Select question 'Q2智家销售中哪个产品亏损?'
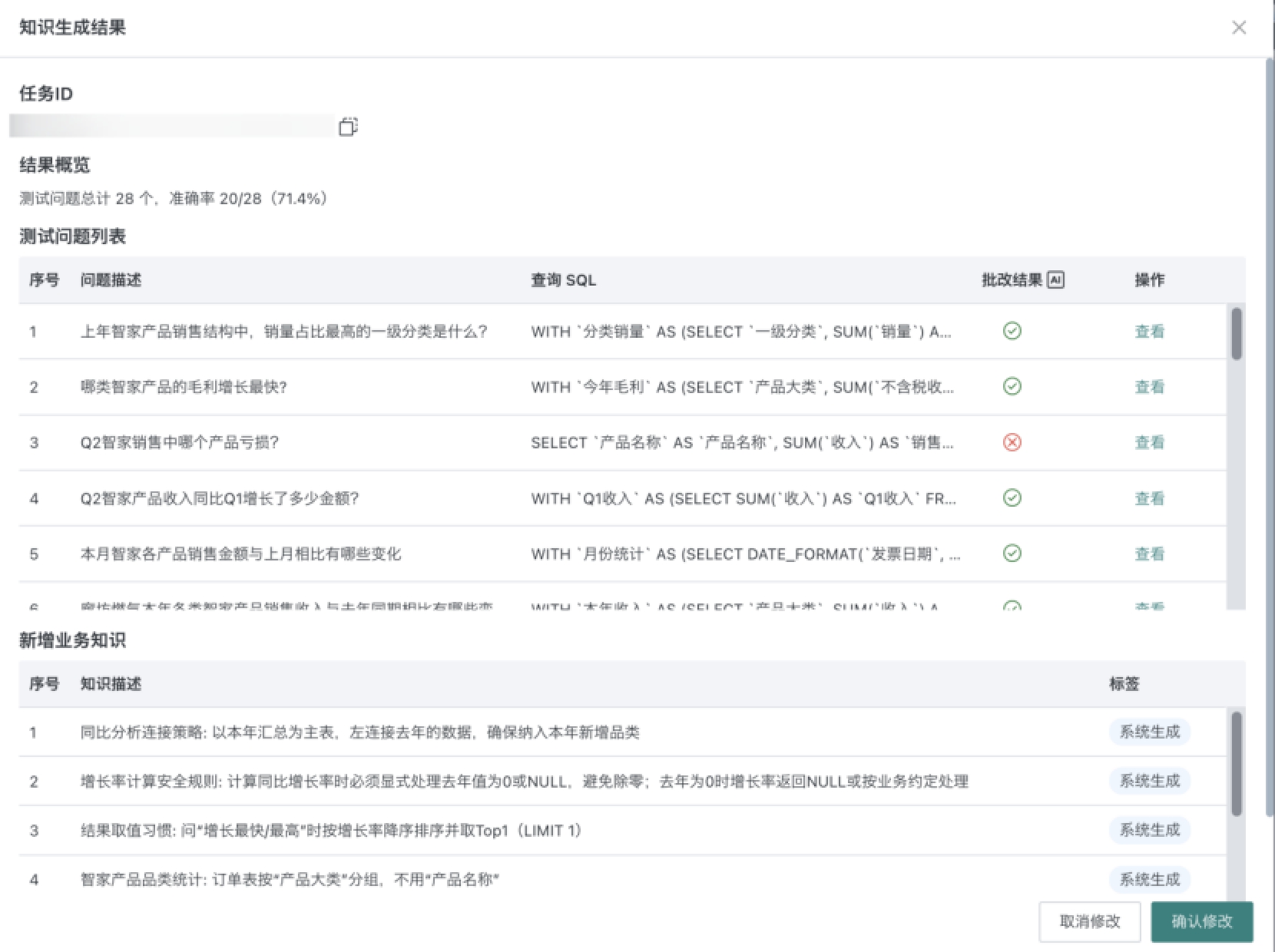 pyautogui.click(x=180, y=442)
